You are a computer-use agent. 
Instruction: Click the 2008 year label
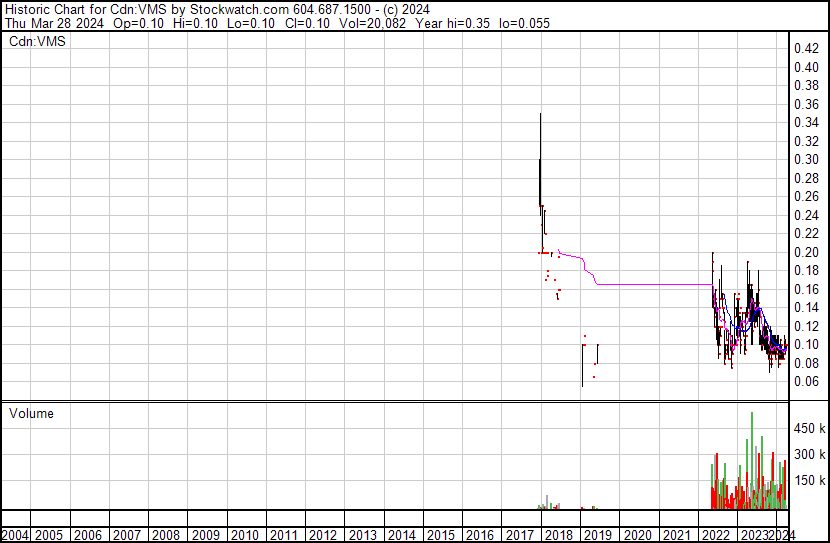[166, 535]
